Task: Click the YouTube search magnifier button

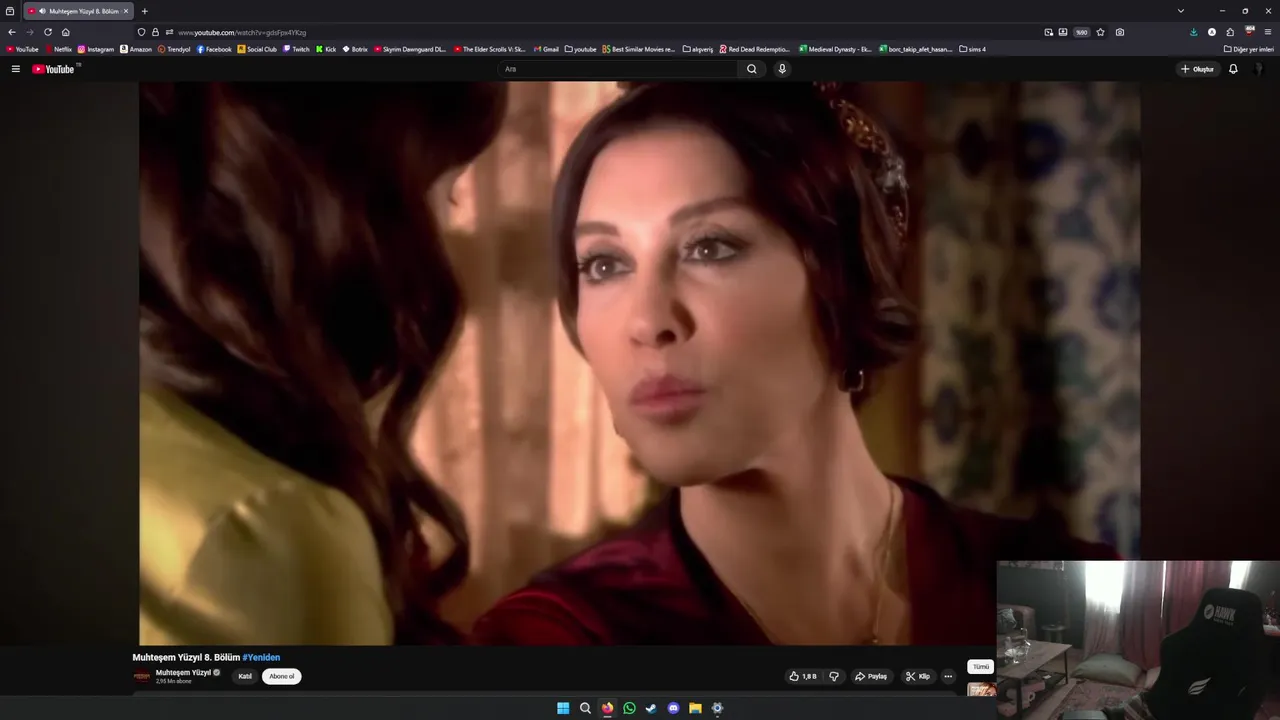Action: click(752, 69)
